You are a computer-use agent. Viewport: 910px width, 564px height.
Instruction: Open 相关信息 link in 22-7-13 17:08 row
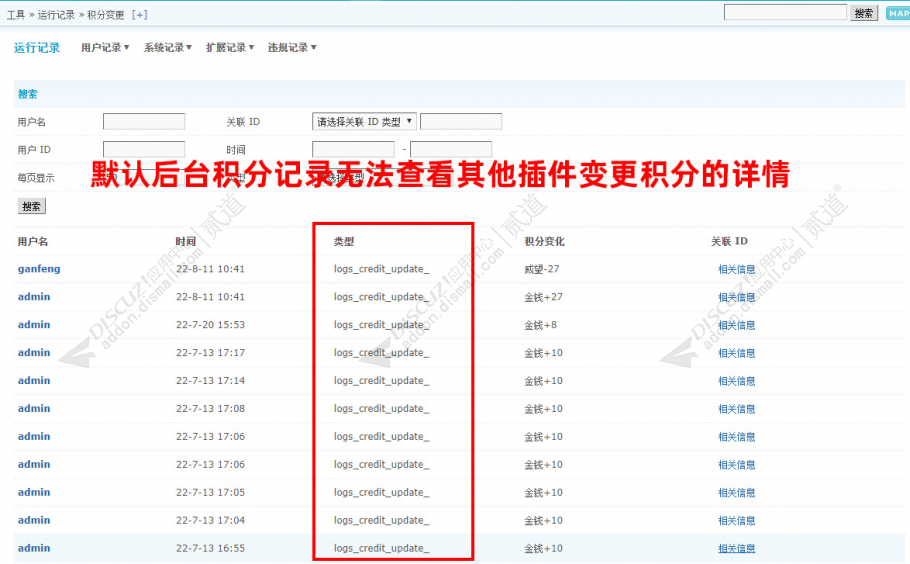(x=736, y=408)
